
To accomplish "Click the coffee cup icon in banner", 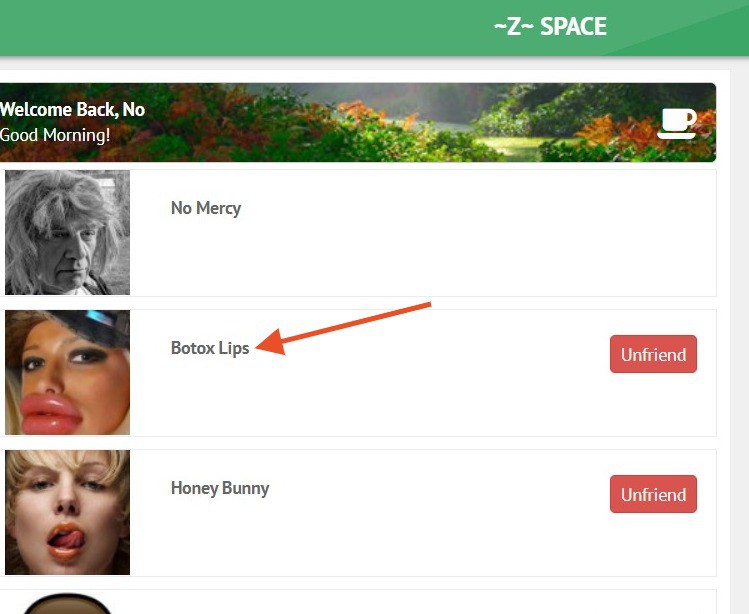I will pos(677,123).
